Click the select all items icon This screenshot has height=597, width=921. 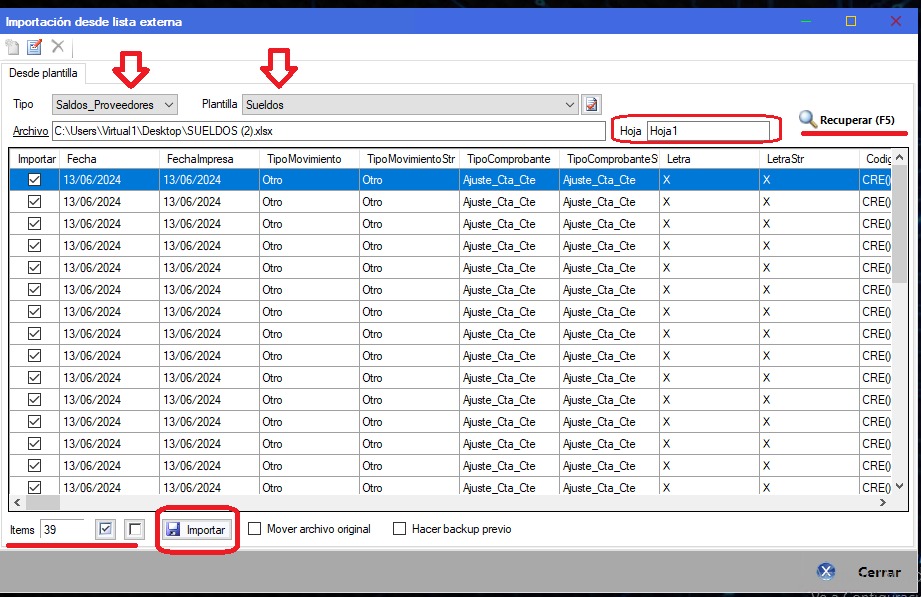pyautogui.click(x=107, y=529)
